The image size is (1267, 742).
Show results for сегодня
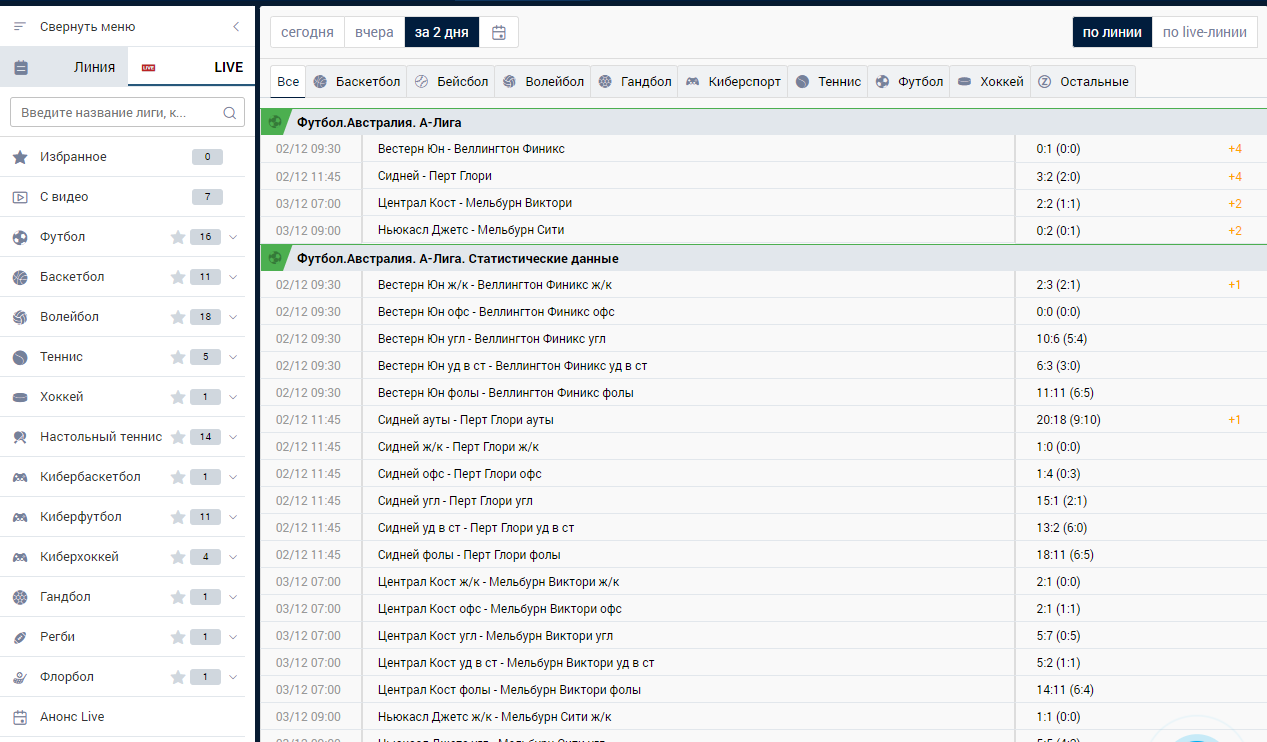(x=307, y=32)
